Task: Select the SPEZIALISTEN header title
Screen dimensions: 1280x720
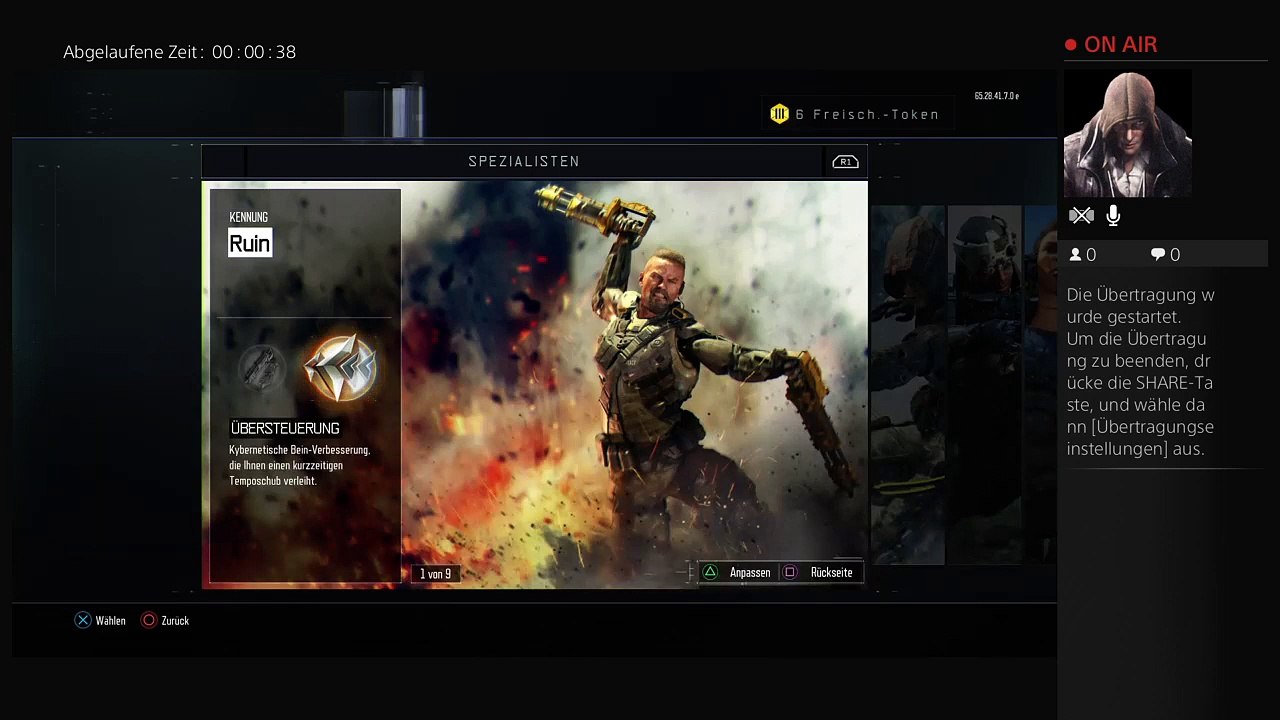Action: [524, 162]
